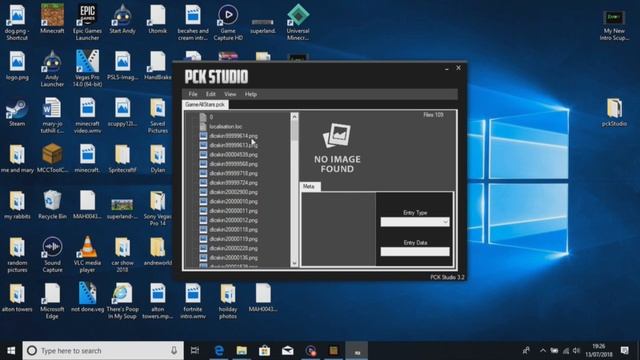Open Task View on the taskbar
640x360 pixels.
[195, 351]
